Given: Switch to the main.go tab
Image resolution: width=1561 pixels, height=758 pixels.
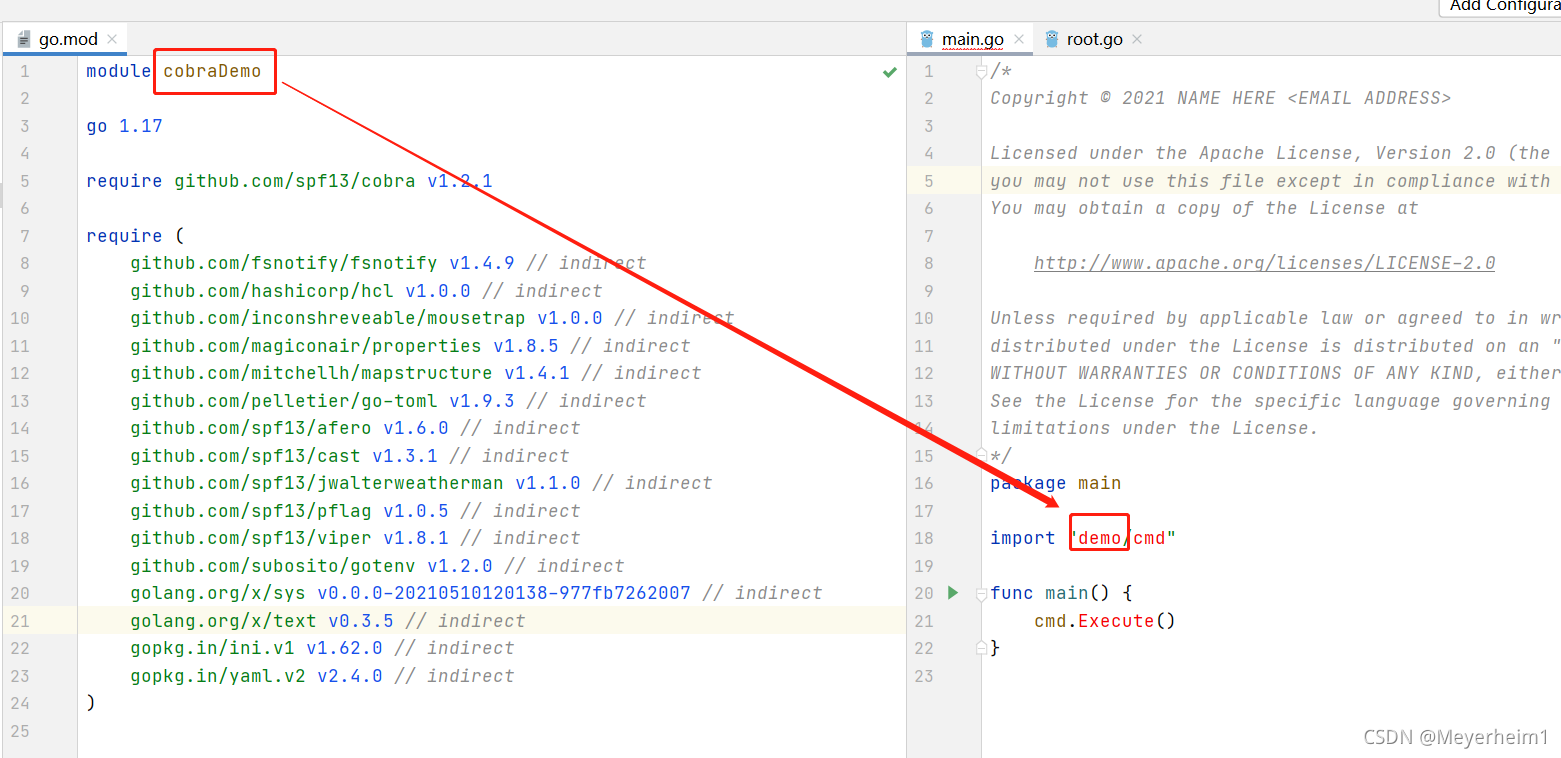Looking at the screenshot, I should coord(973,39).
